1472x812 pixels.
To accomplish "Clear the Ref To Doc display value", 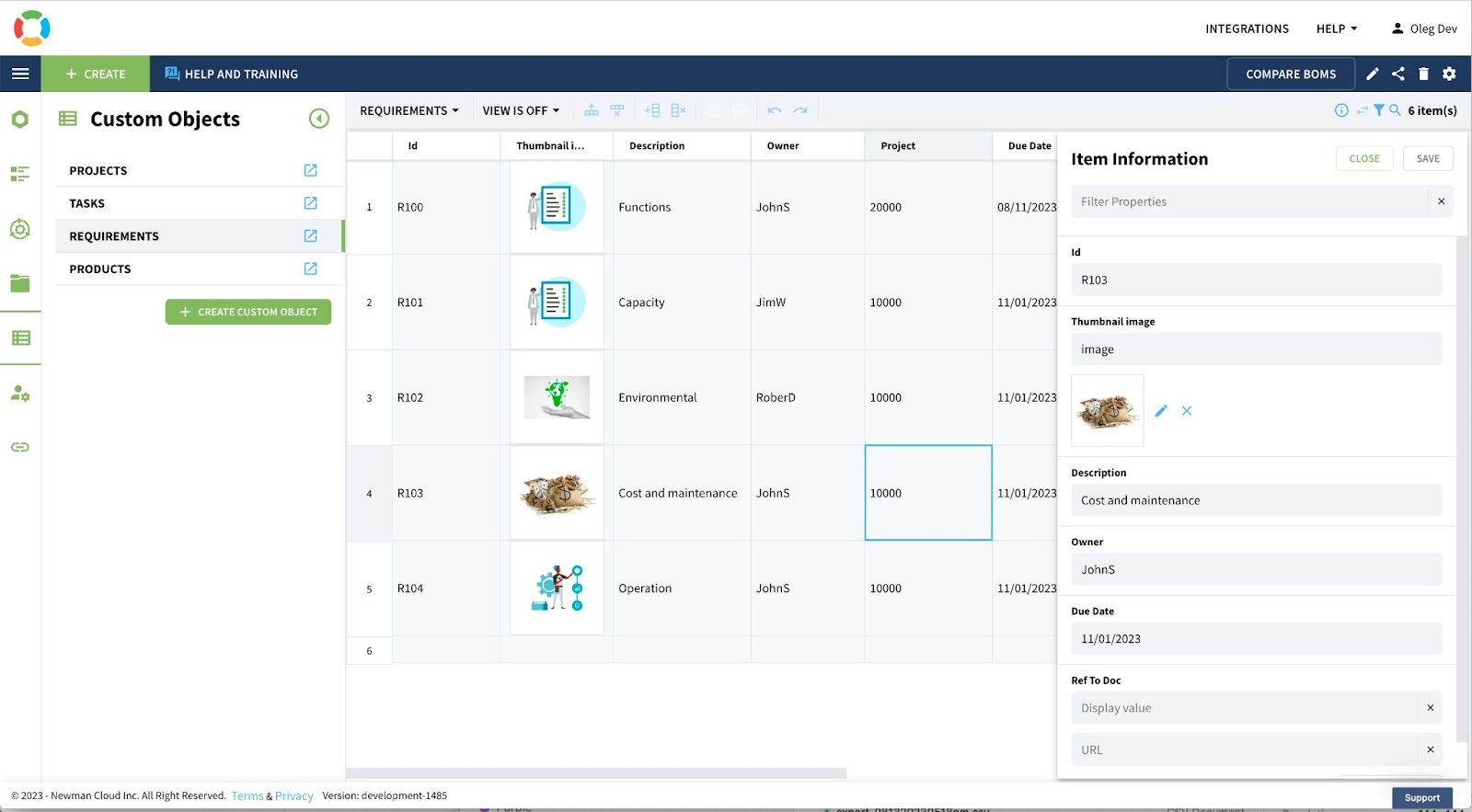I will pos(1431,708).
